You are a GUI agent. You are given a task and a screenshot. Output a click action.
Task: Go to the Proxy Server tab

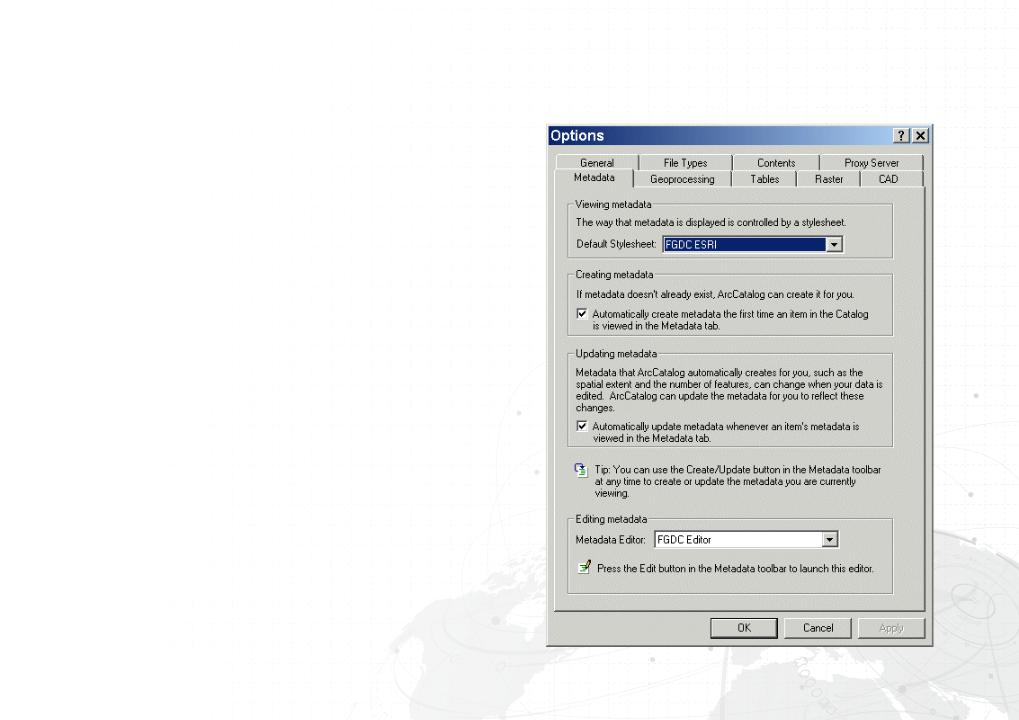coord(871,162)
